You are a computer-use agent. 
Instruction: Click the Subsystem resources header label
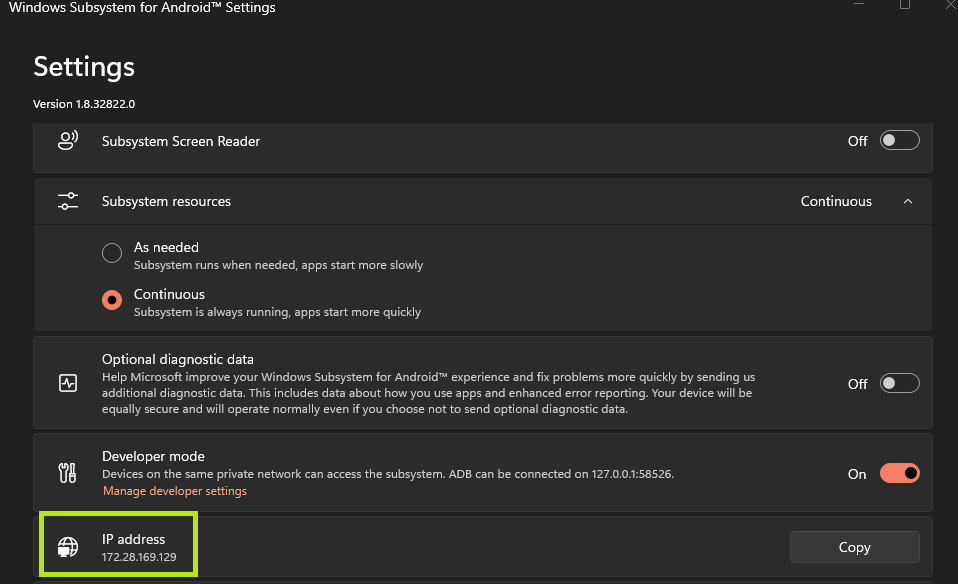166,201
